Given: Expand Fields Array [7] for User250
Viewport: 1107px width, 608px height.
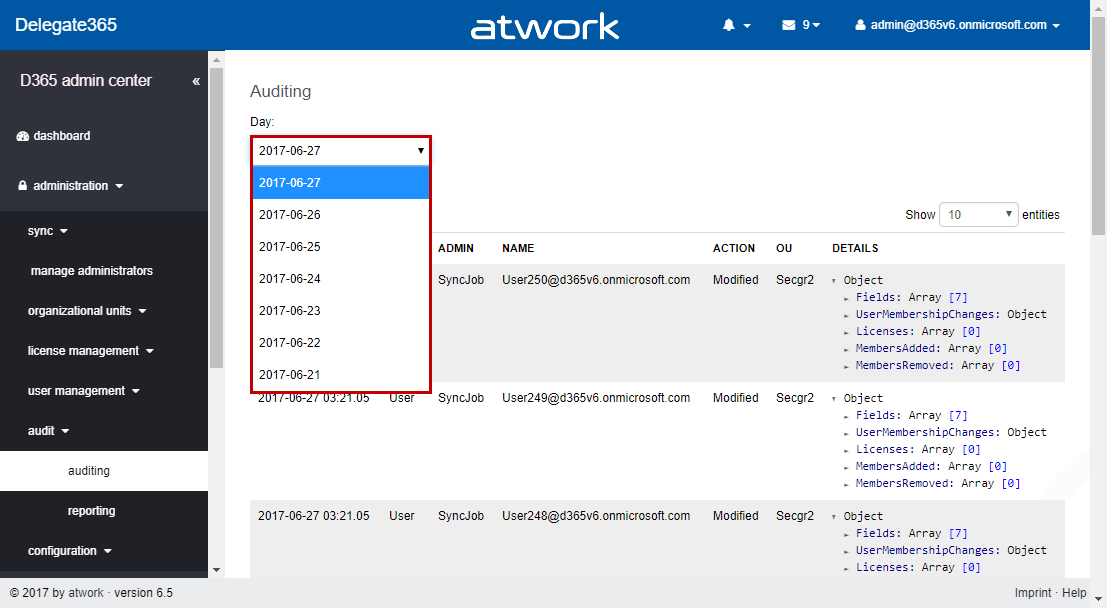Looking at the screenshot, I should (x=847, y=297).
